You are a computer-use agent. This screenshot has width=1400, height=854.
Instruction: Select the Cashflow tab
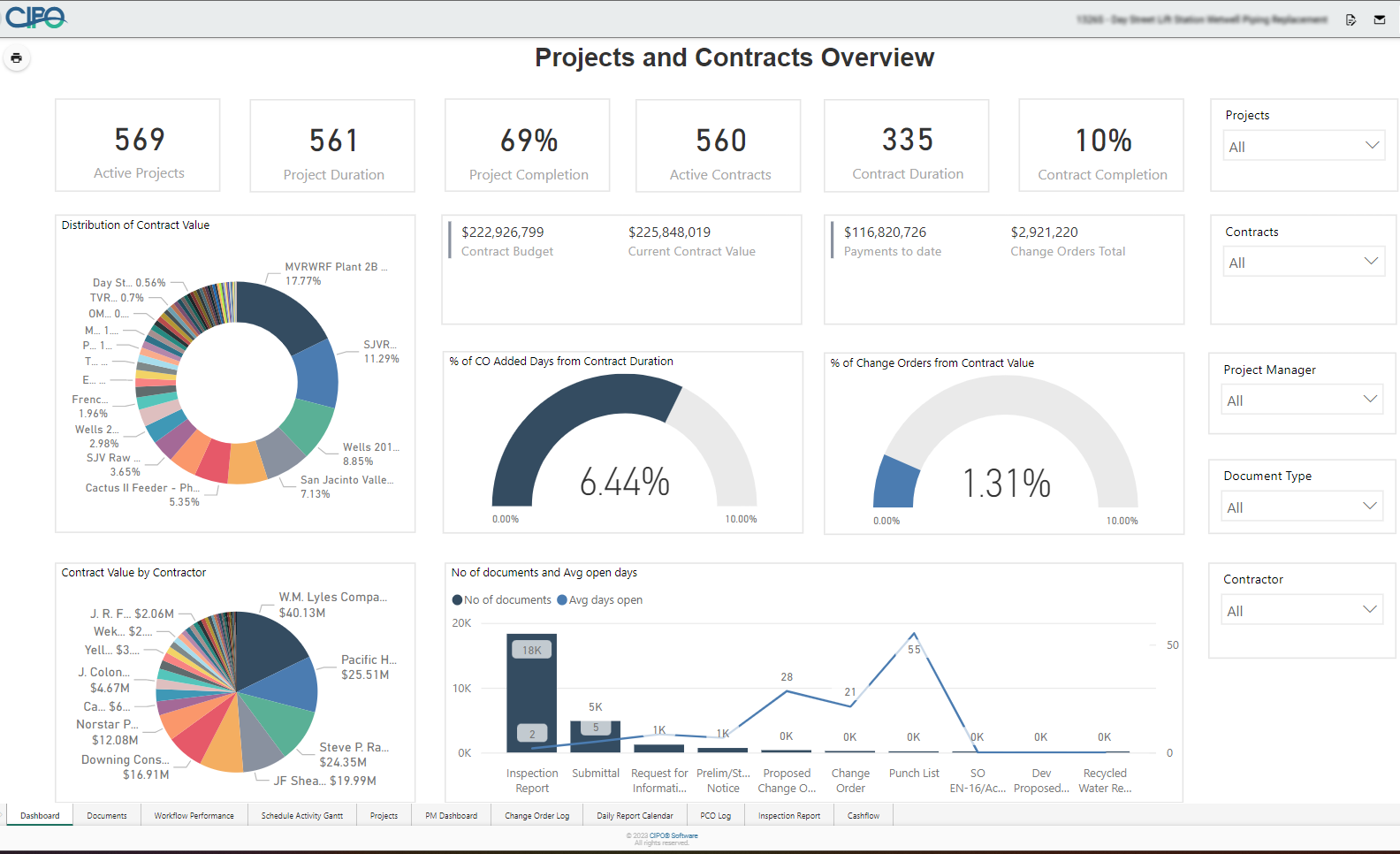(863, 816)
